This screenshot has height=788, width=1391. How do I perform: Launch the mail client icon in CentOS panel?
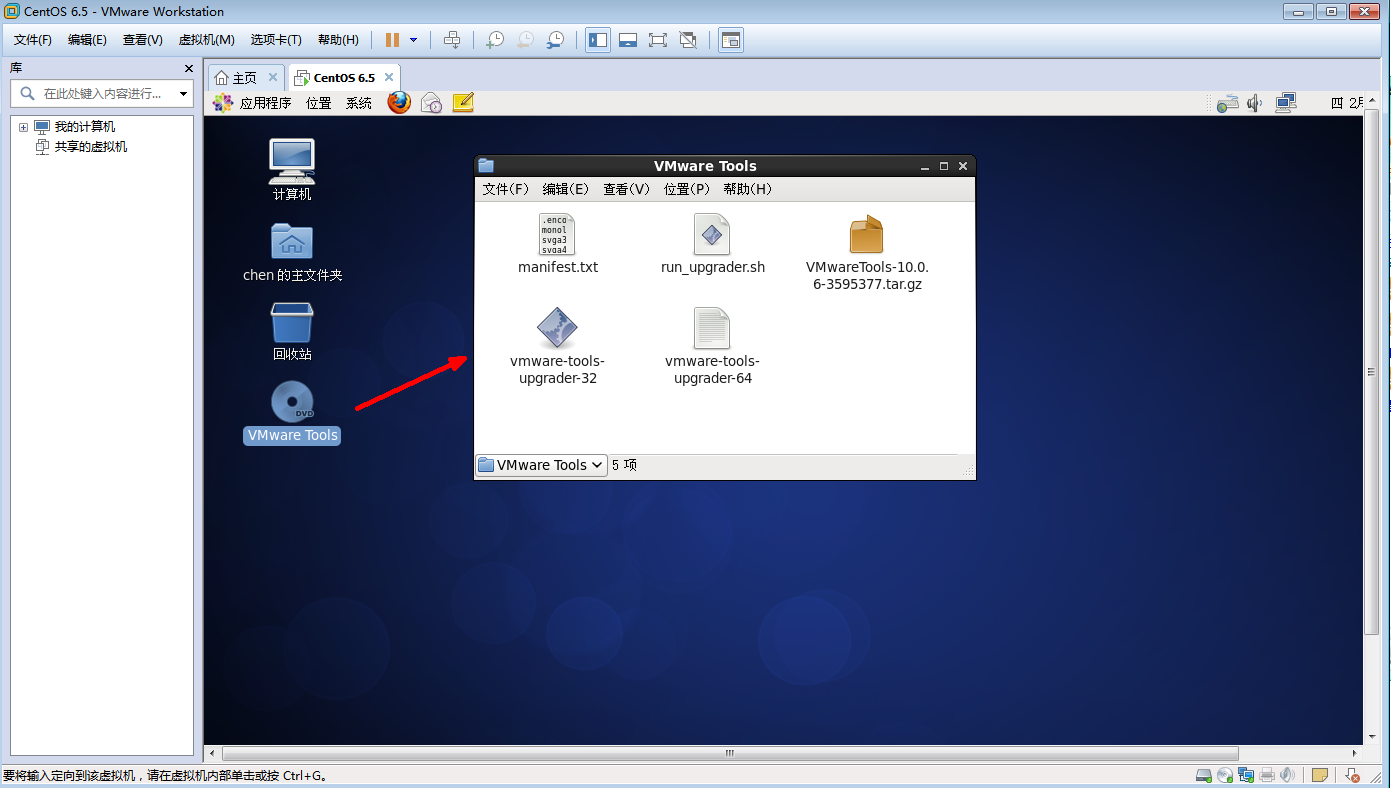coord(431,102)
